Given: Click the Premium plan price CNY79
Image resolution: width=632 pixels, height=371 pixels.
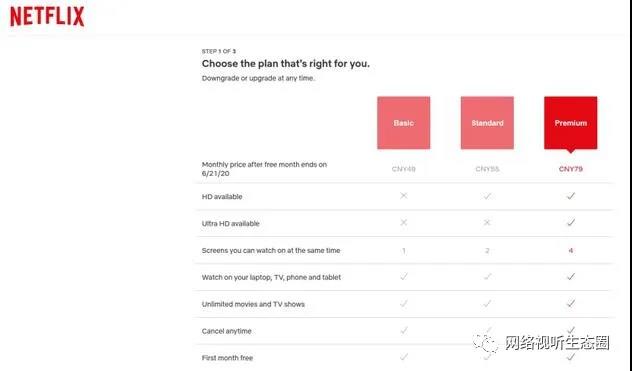Looking at the screenshot, I should pyautogui.click(x=570, y=169).
